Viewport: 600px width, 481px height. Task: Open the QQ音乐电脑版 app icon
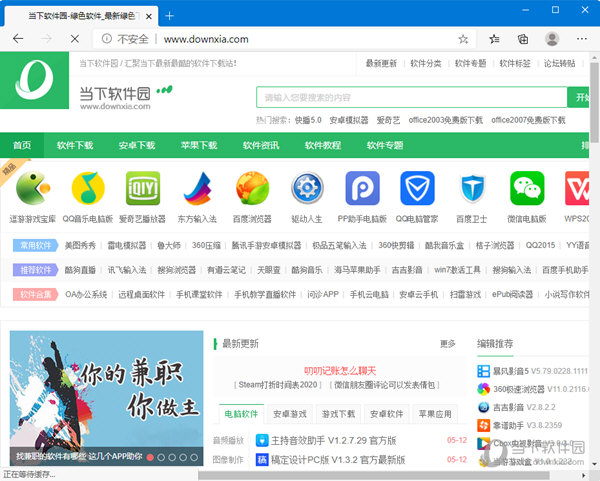89,187
